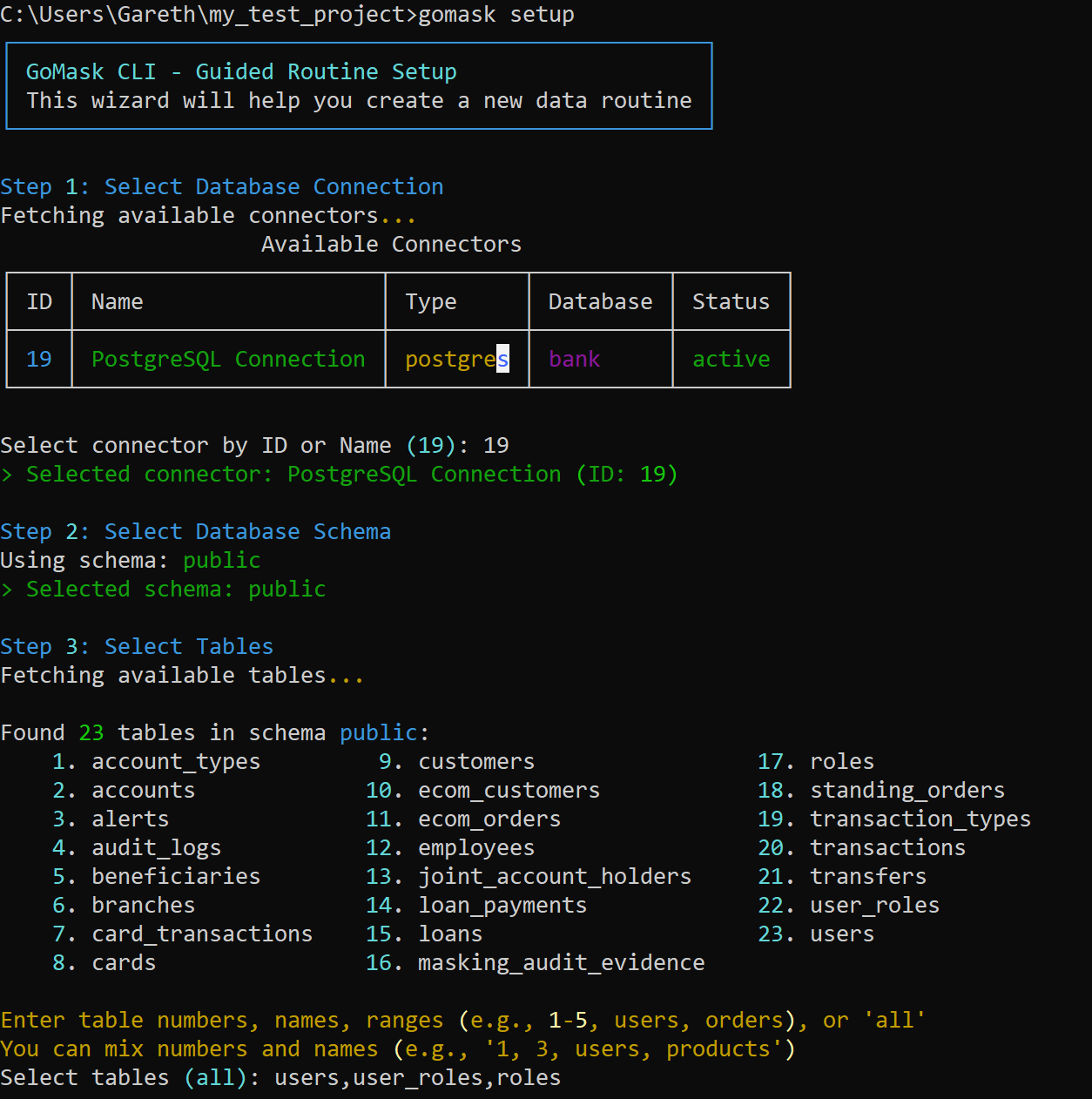This screenshot has width=1092, height=1099.
Task: Click the connector ID 19 cell
Action: [x=38, y=359]
